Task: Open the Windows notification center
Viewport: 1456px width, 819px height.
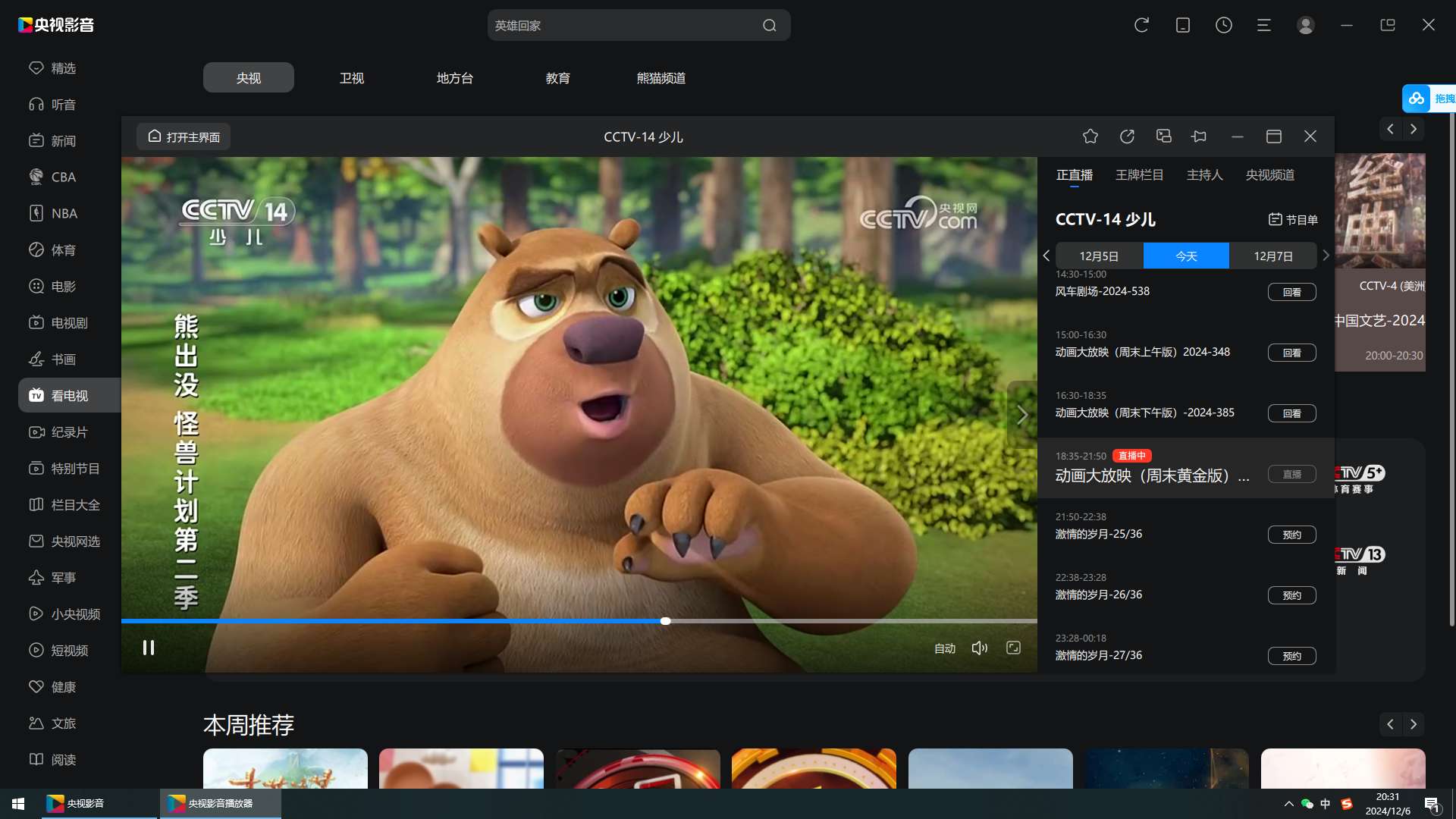Action: pyautogui.click(x=1432, y=804)
